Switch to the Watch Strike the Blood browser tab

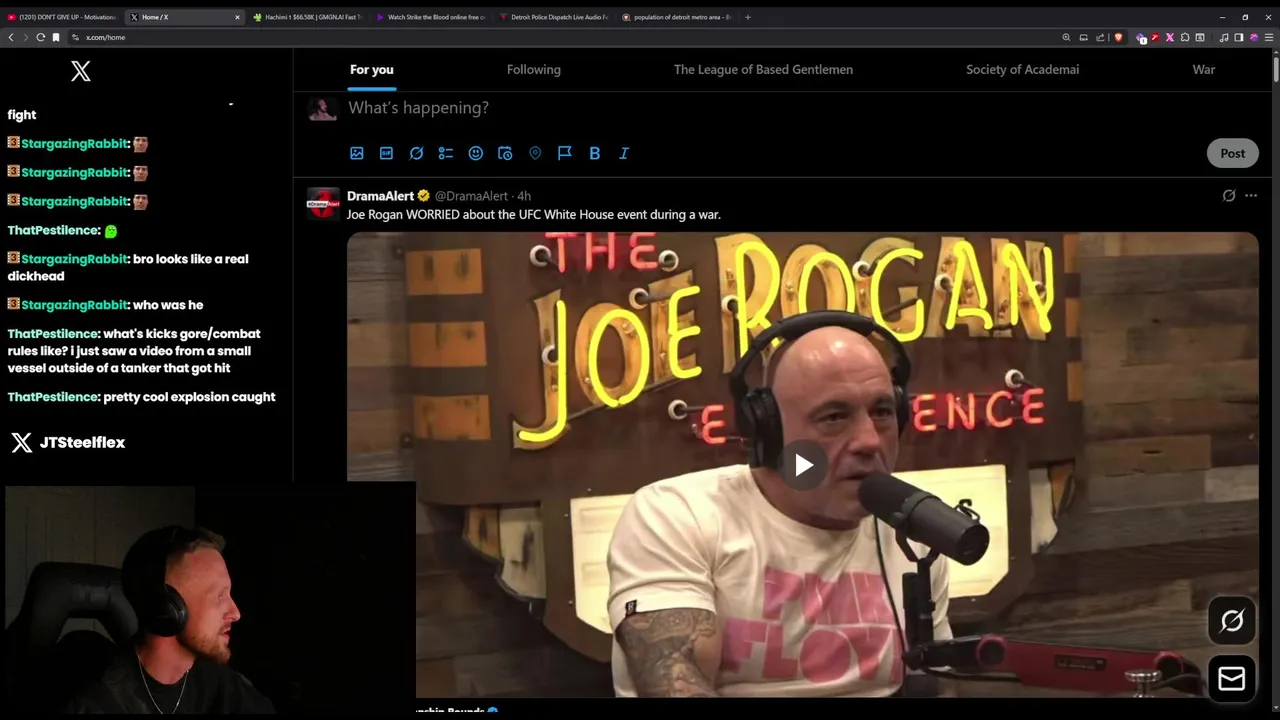coord(430,17)
